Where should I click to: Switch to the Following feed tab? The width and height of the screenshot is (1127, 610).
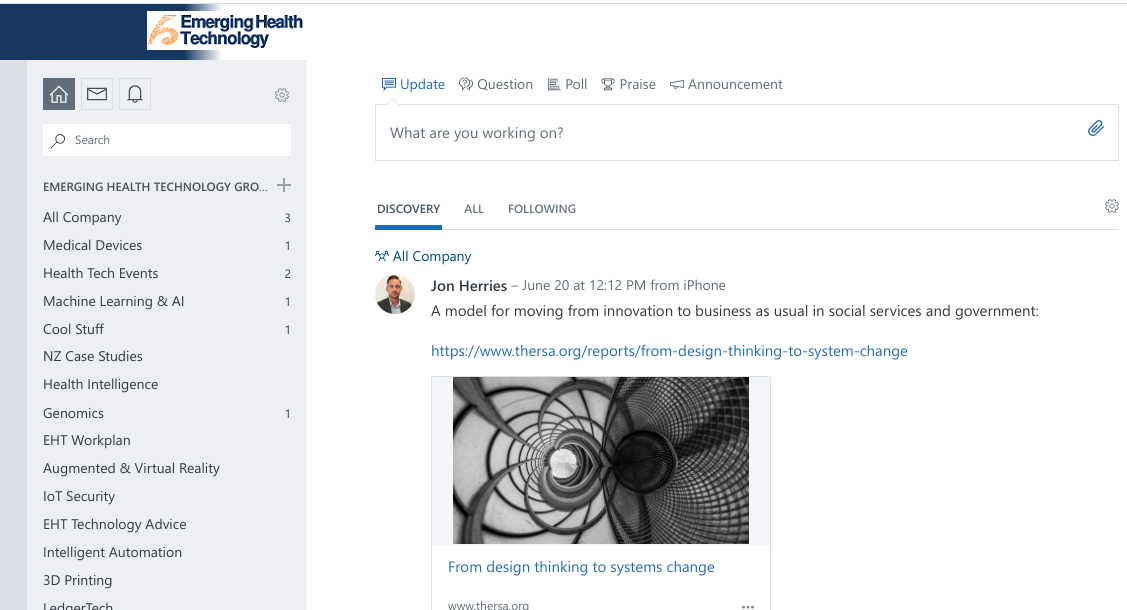tap(542, 209)
